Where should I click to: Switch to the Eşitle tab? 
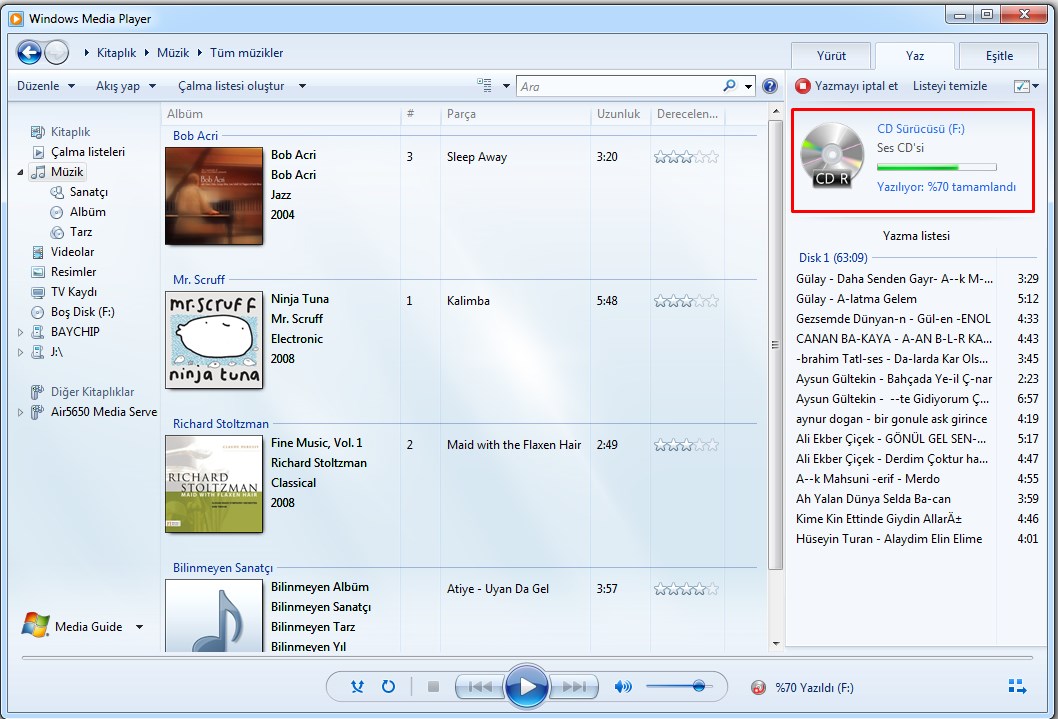click(x=998, y=56)
